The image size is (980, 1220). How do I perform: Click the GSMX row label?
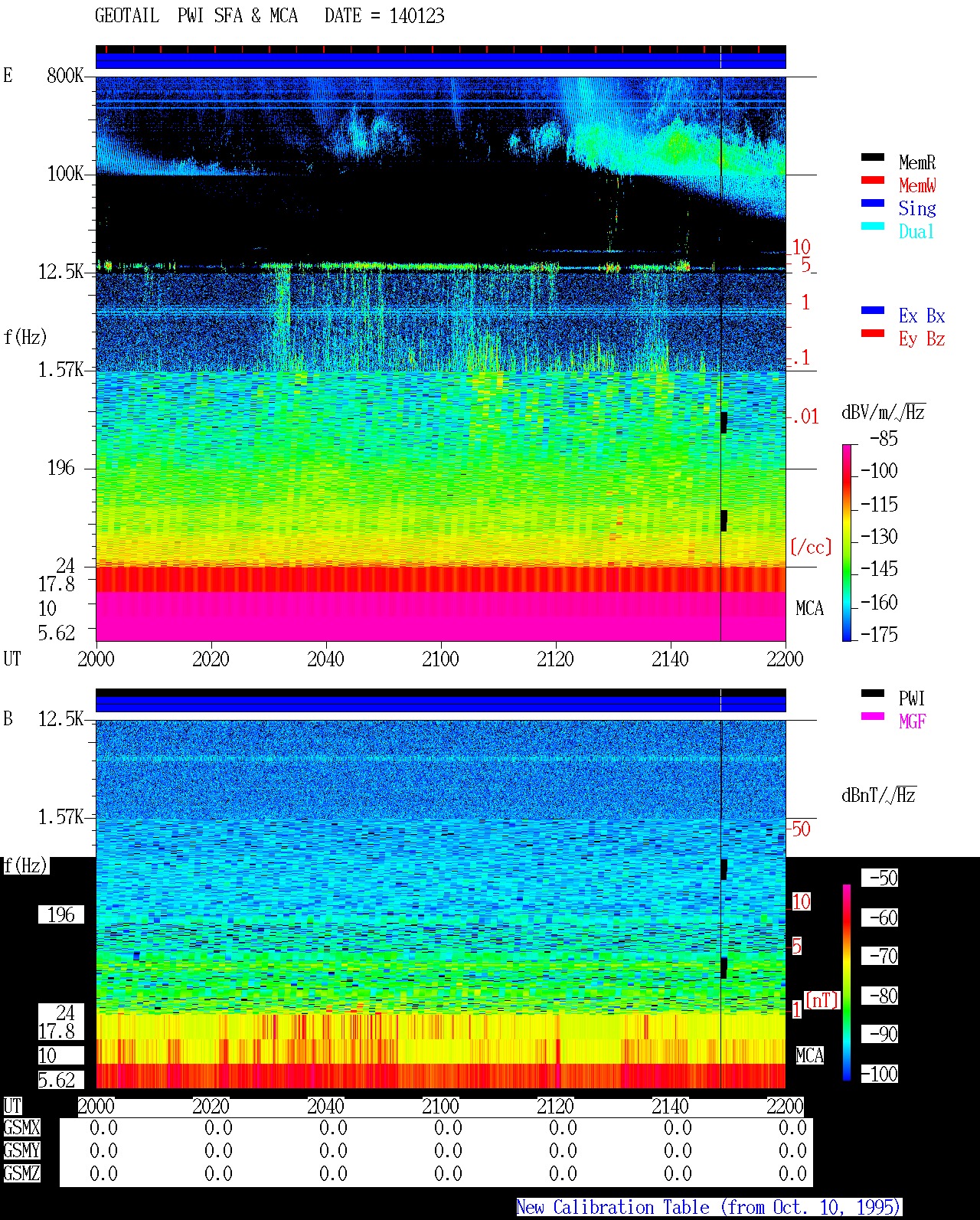tap(21, 1127)
